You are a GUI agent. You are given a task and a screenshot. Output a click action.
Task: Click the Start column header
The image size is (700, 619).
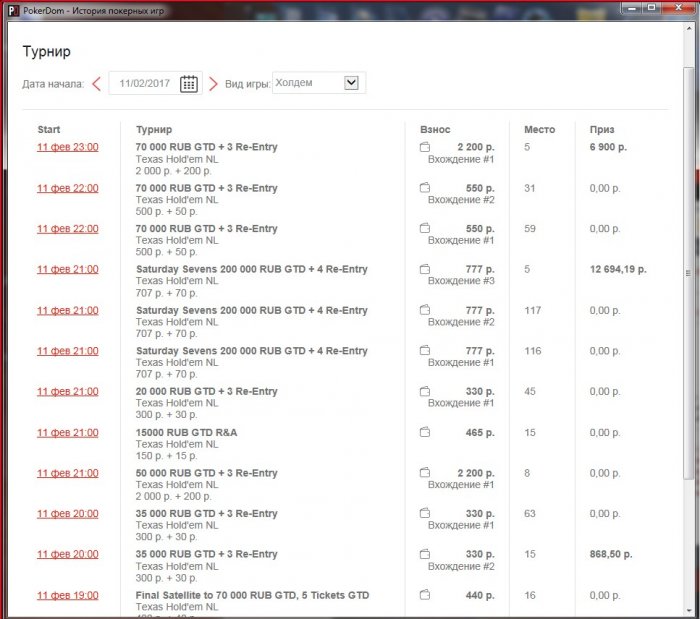[x=49, y=129]
